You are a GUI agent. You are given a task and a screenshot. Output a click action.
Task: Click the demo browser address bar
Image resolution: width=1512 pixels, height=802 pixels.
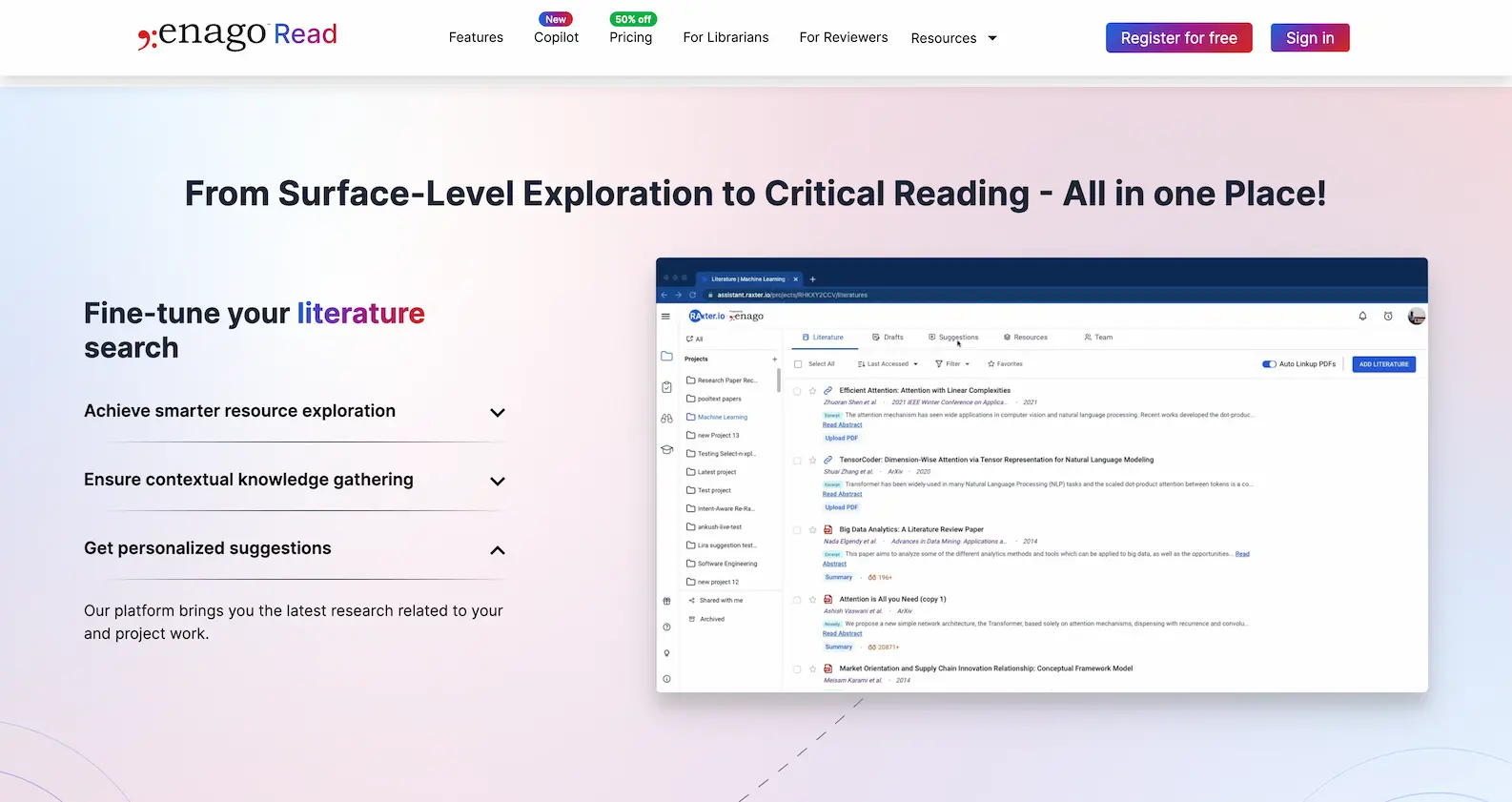tap(1062, 296)
